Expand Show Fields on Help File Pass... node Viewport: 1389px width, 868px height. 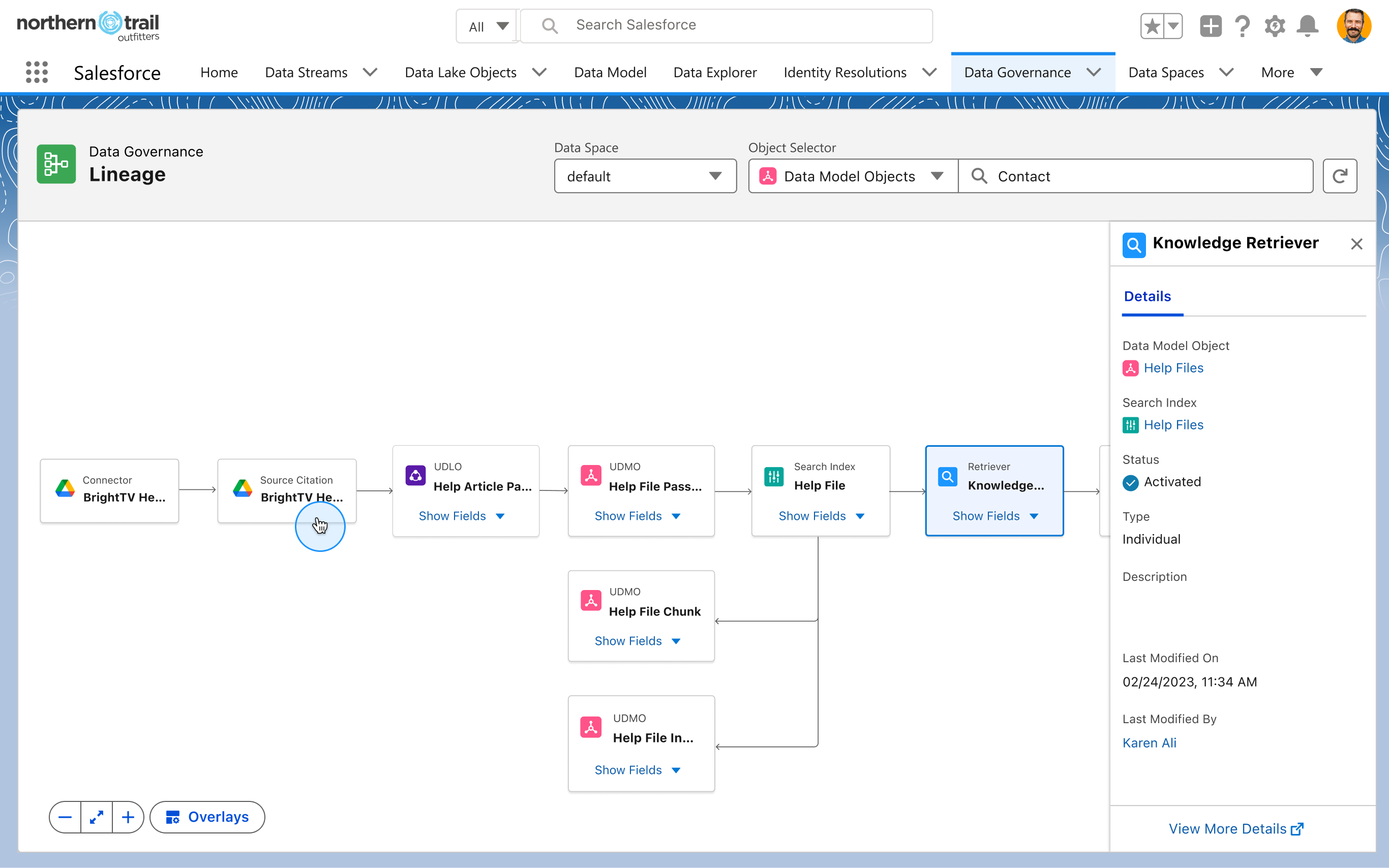click(x=638, y=516)
